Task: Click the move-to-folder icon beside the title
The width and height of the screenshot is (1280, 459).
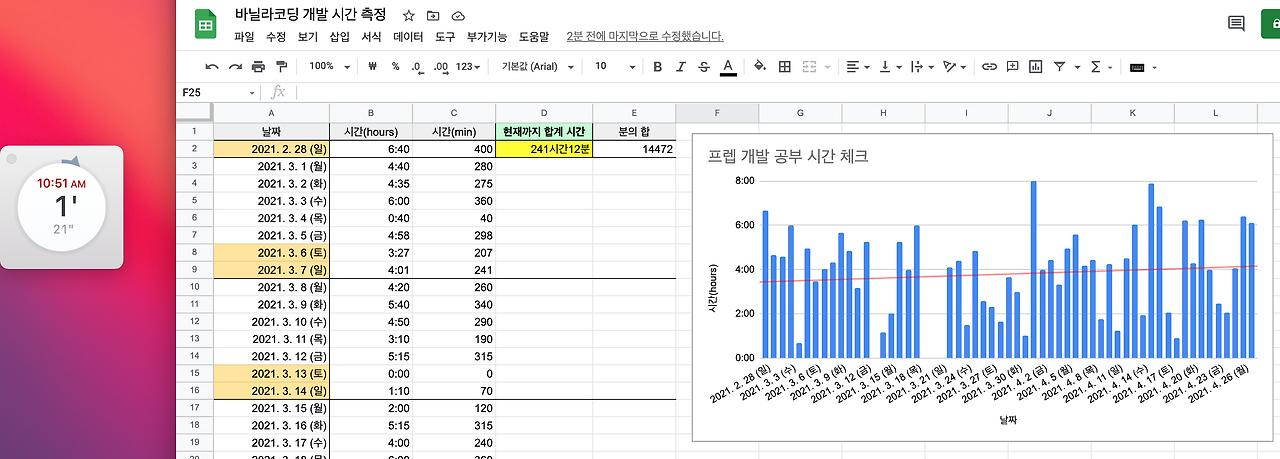Action: 433,16
